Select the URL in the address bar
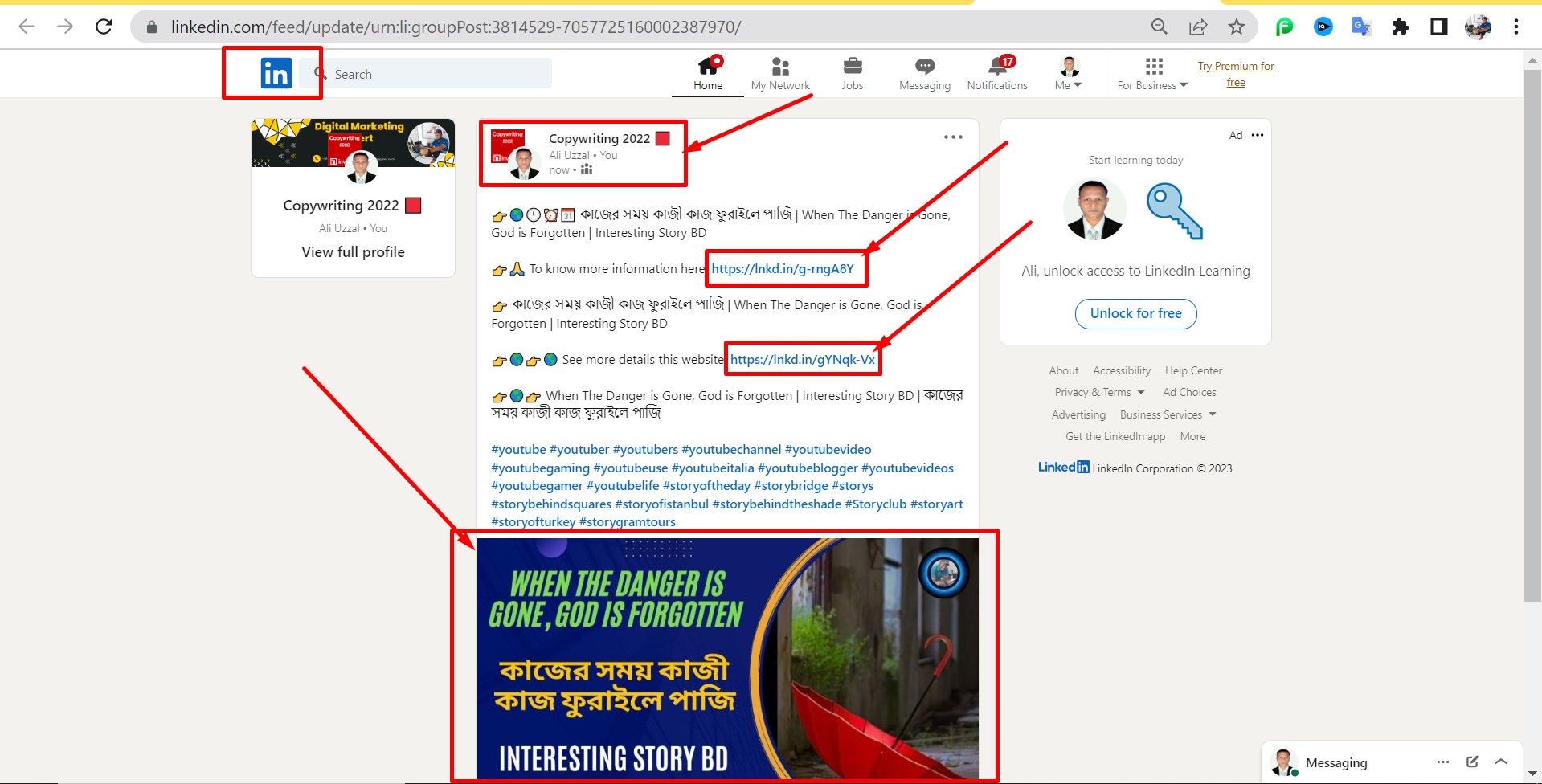The width and height of the screenshot is (1542, 784). 456,27
